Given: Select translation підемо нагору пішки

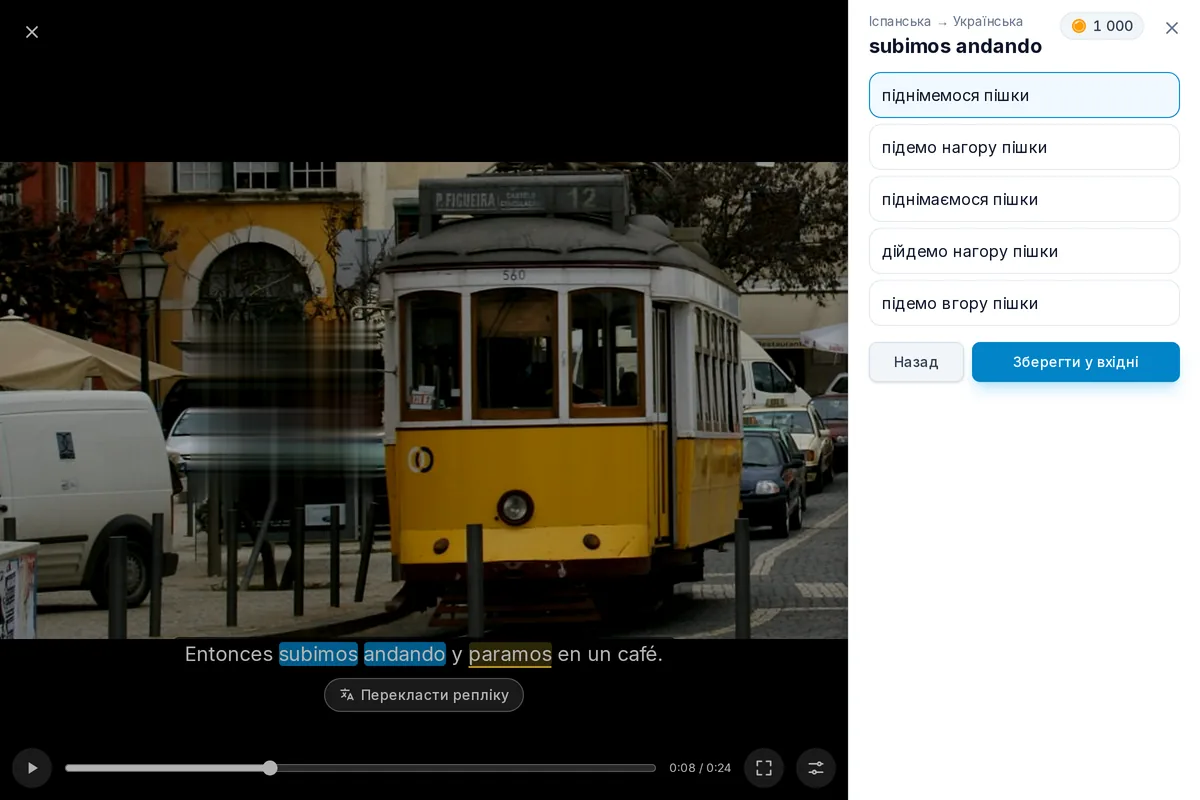Looking at the screenshot, I should pyautogui.click(x=1024, y=147).
